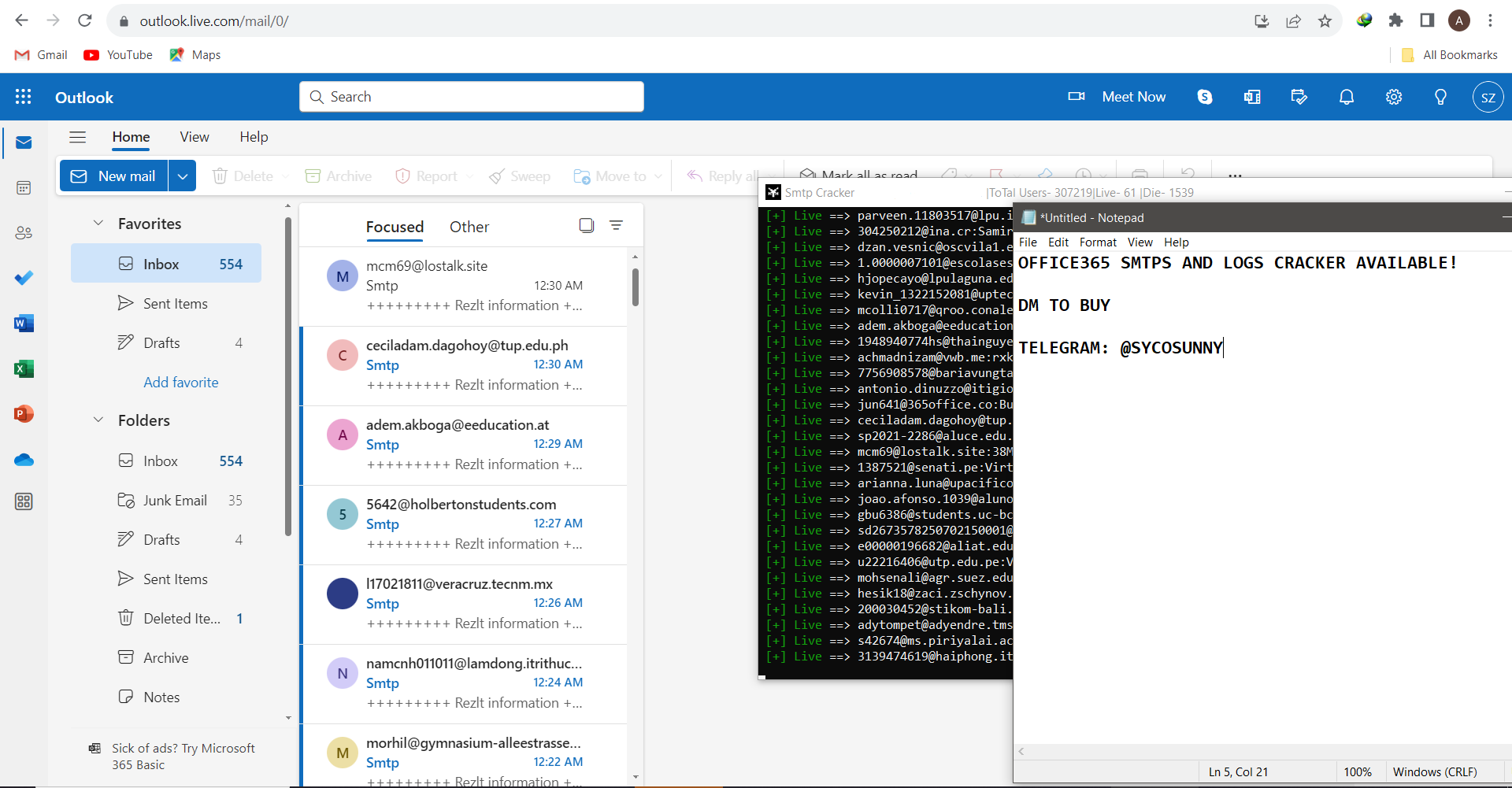Open the All Bookmarks folder
The width and height of the screenshot is (1512, 788).
point(1449,55)
